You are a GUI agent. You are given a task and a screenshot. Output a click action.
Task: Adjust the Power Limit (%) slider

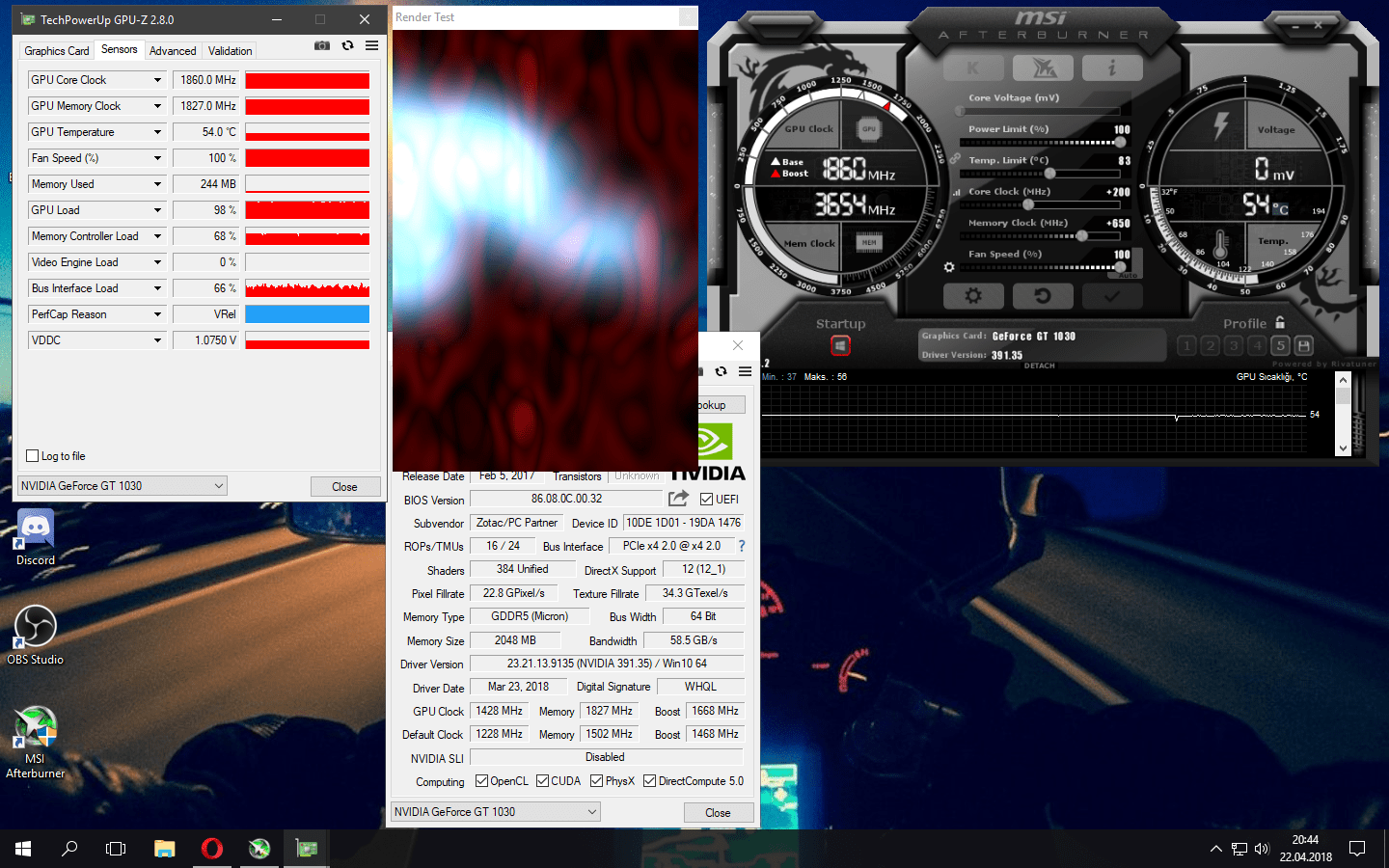(1041, 142)
